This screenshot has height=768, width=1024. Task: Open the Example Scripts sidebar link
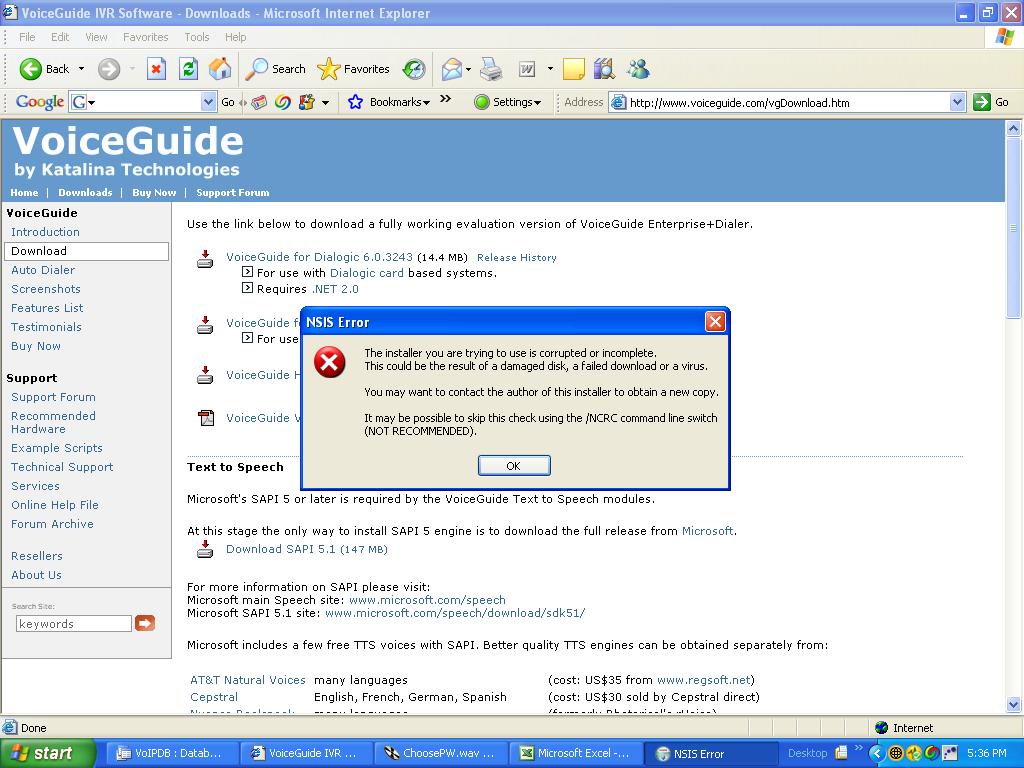click(57, 448)
